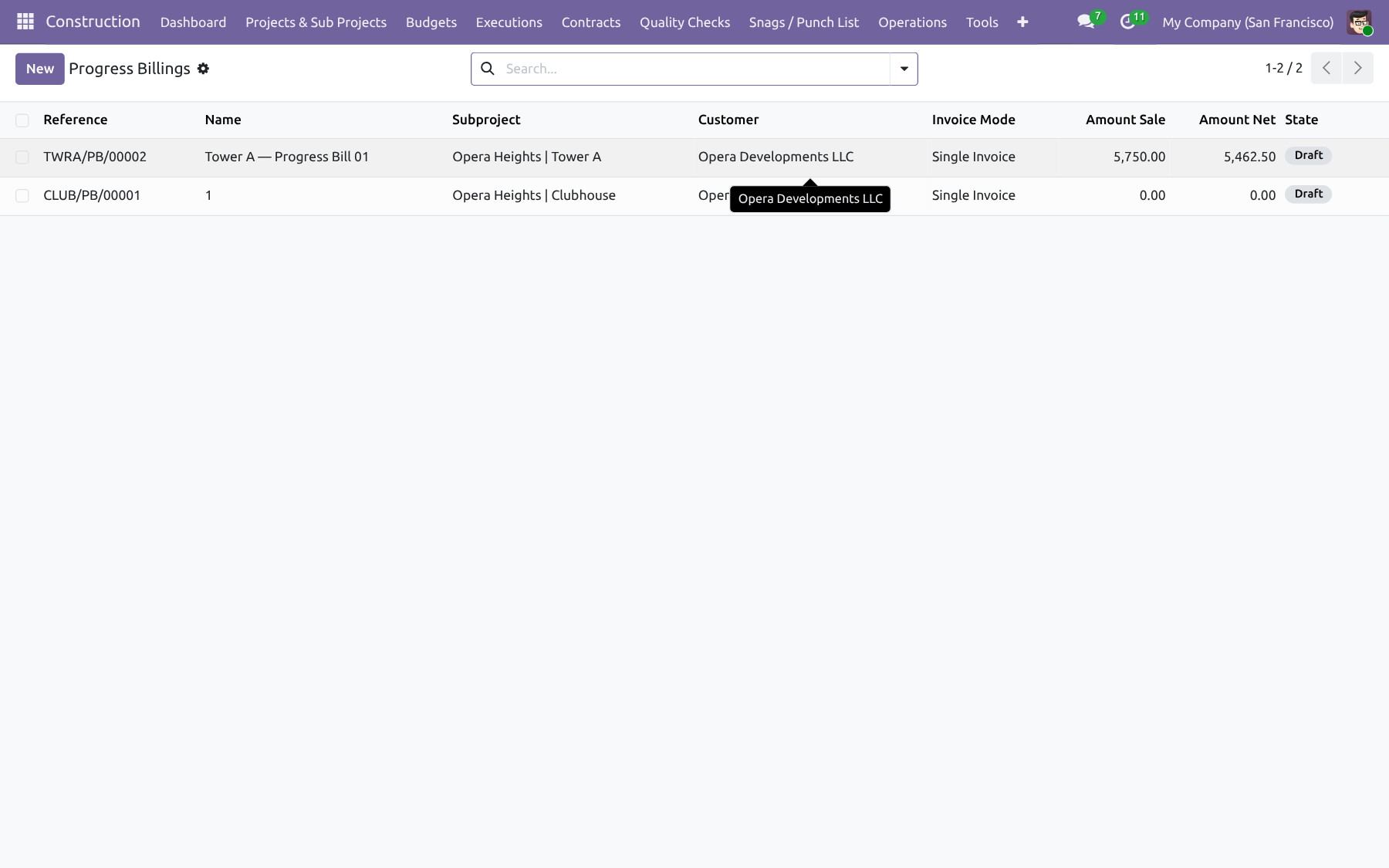
Task: Click the 5,462.50 Amount Net value
Action: tap(1249, 157)
